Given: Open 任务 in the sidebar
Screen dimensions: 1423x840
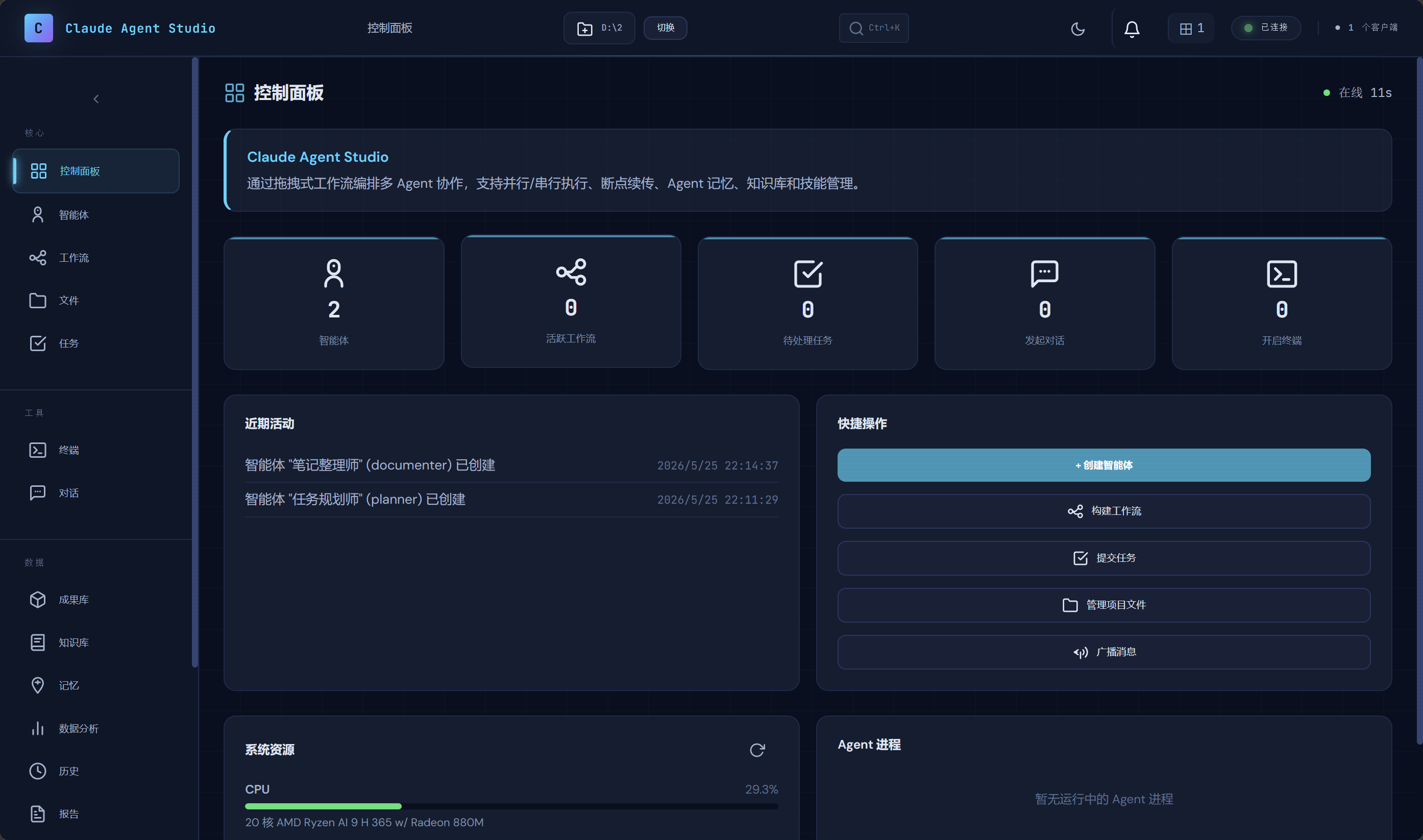Looking at the screenshot, I should coord(95,343).
